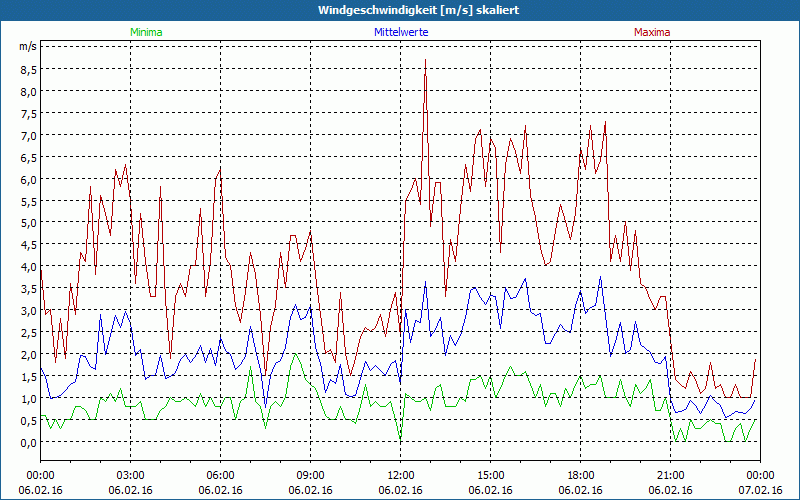Click the 0,0 y-axis label
800x500 pixels.
click(28, 442)
